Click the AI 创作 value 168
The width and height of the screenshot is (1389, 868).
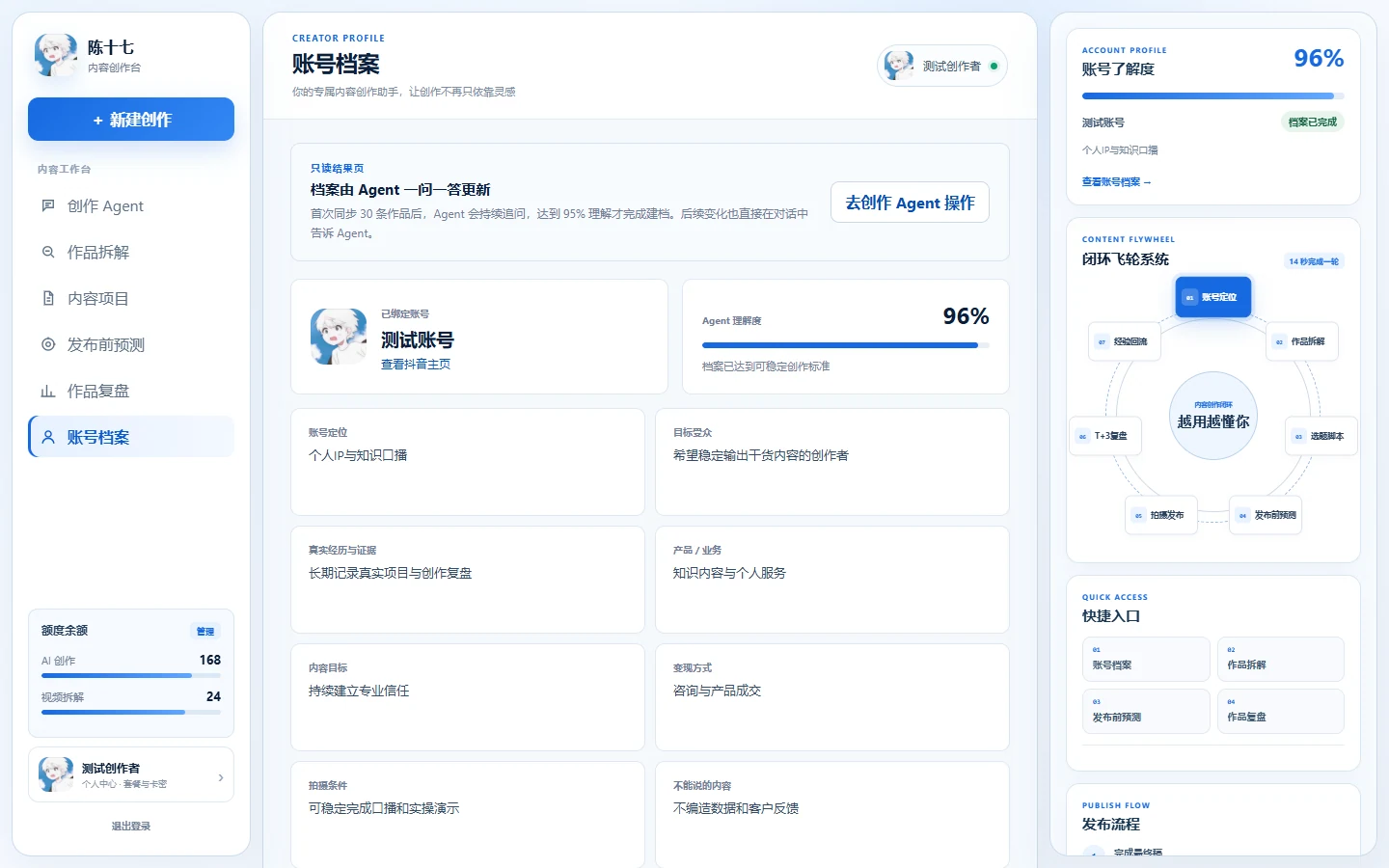click(x=210, y=660)
